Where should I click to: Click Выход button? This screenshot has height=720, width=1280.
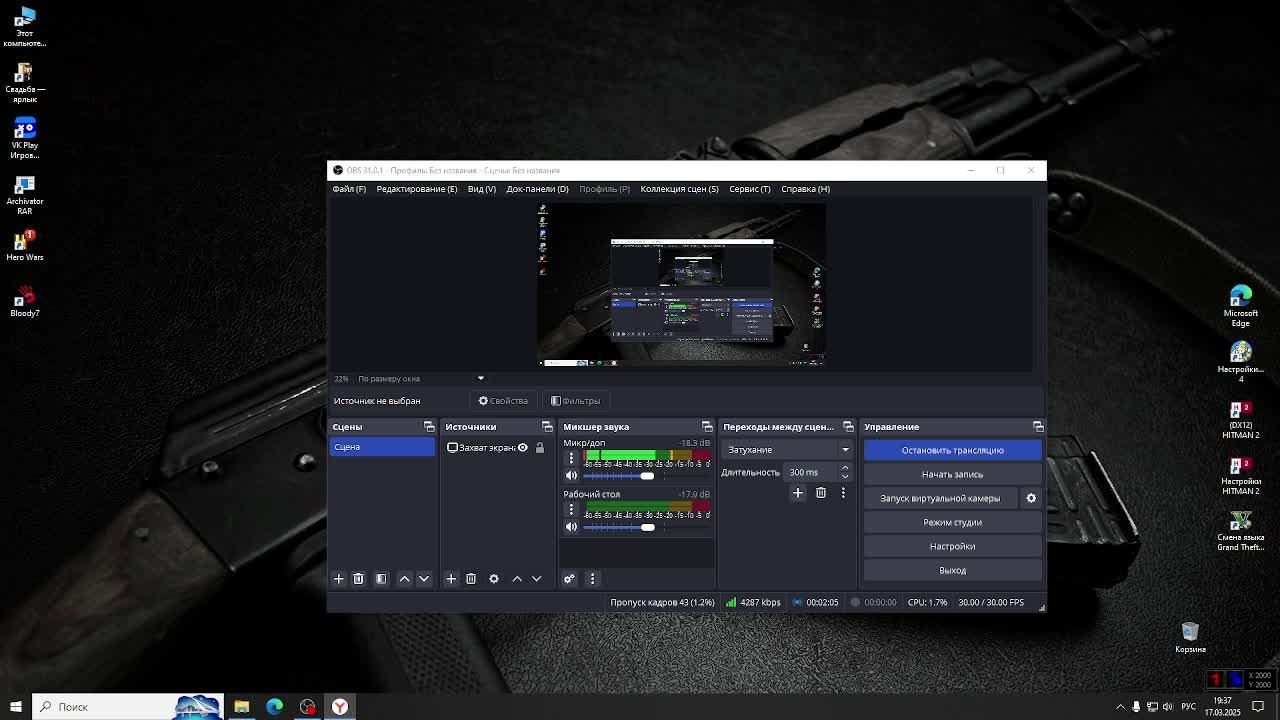(952, 570)
